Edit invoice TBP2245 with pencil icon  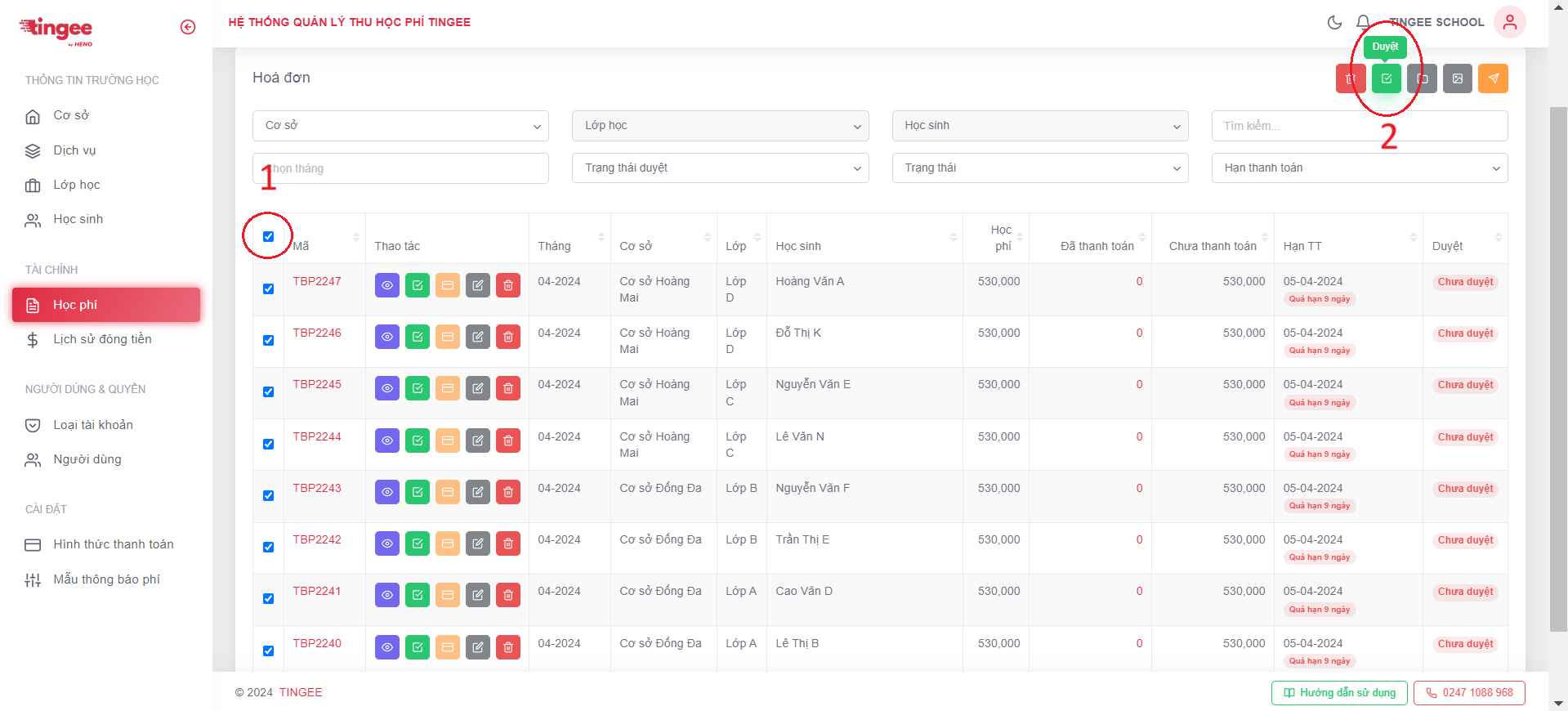[x=477, y=388]
